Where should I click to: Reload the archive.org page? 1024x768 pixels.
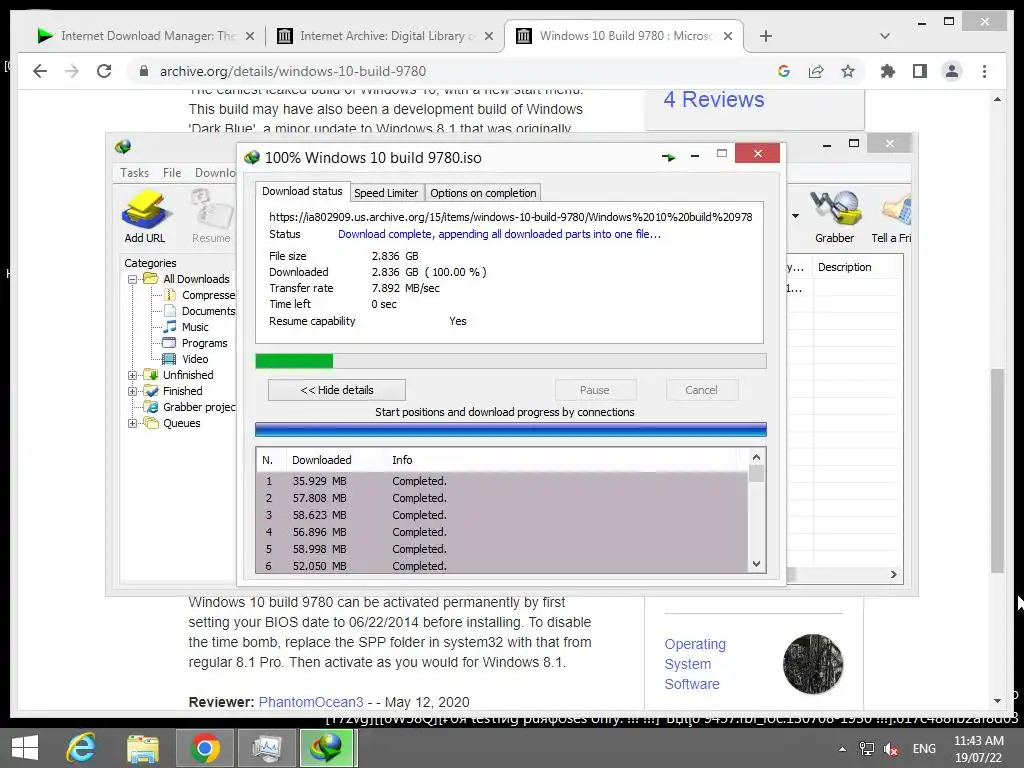point(104,71)
